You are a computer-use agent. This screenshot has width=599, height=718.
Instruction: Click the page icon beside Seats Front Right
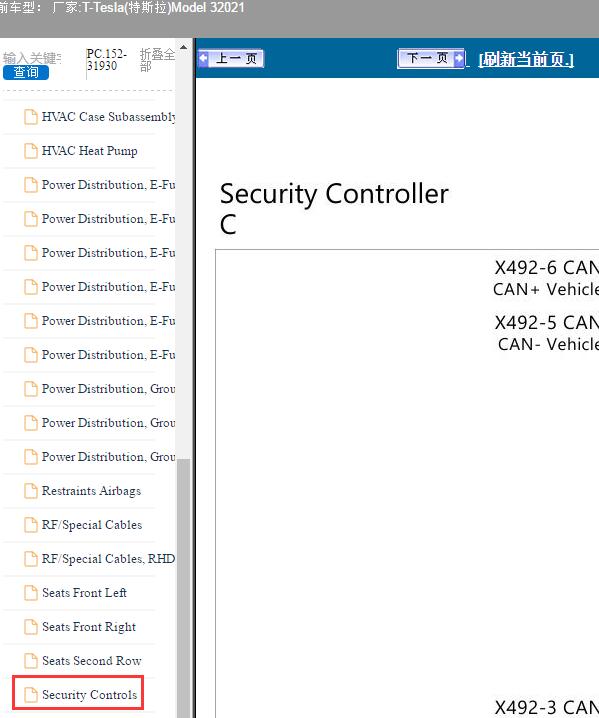[31, 627]
